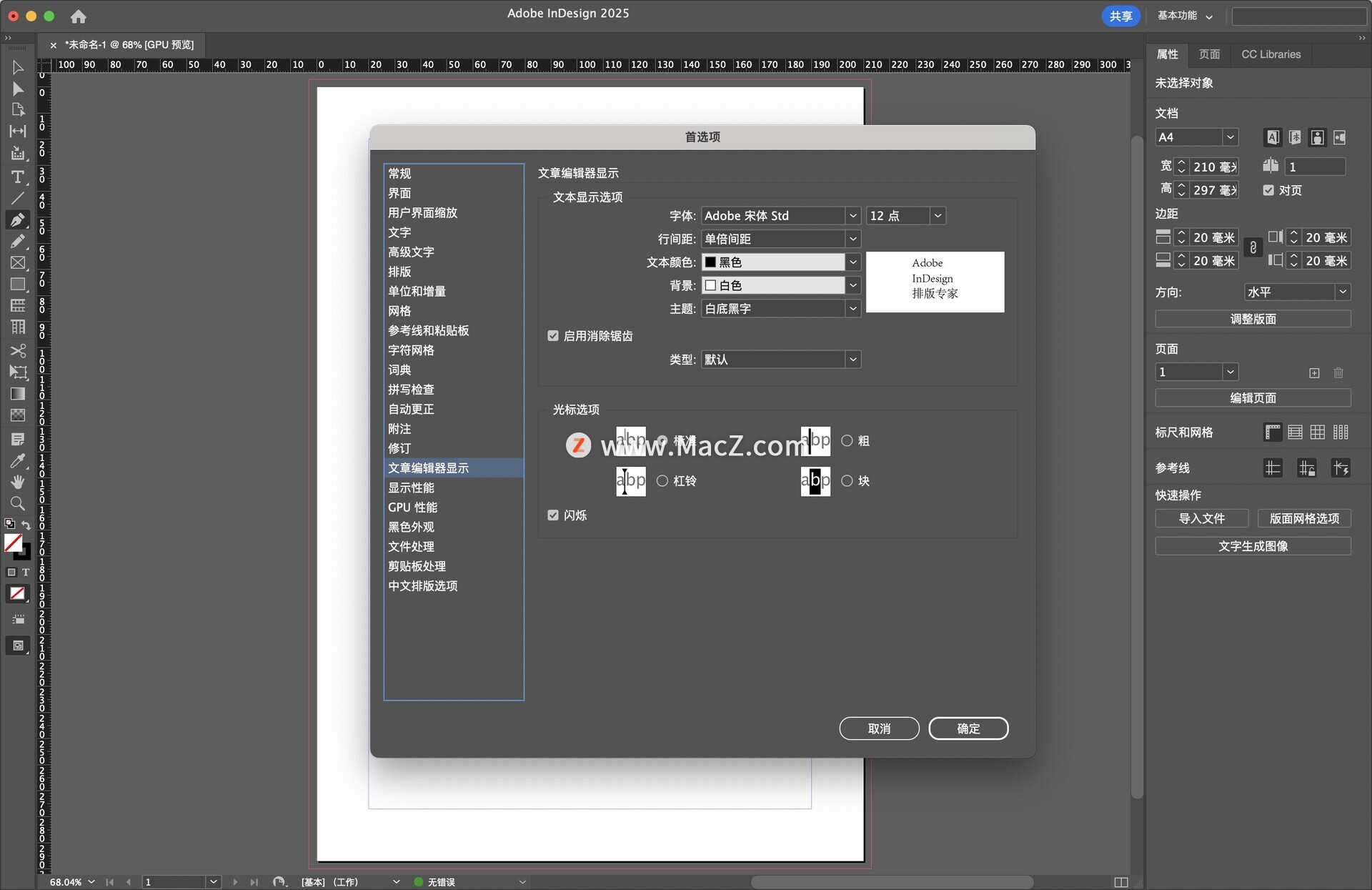1372x890 pixels.
Task: Select the Type tool in toolbar
Action: pyautogui.click(x=18, y=177)
